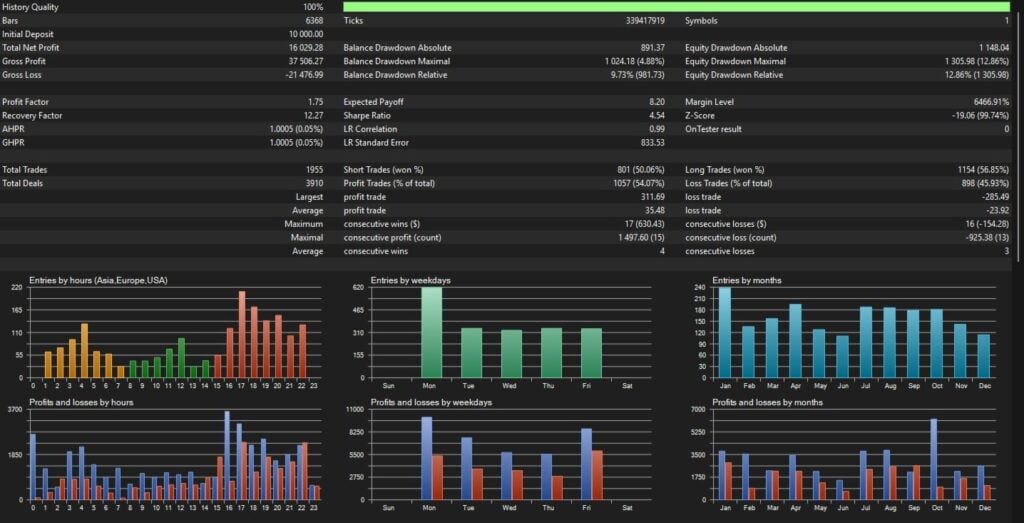Select the consecutive wins value "17 (630.43)"
Viewport: 1024px width, 523px height.
(x=643, y=224)
